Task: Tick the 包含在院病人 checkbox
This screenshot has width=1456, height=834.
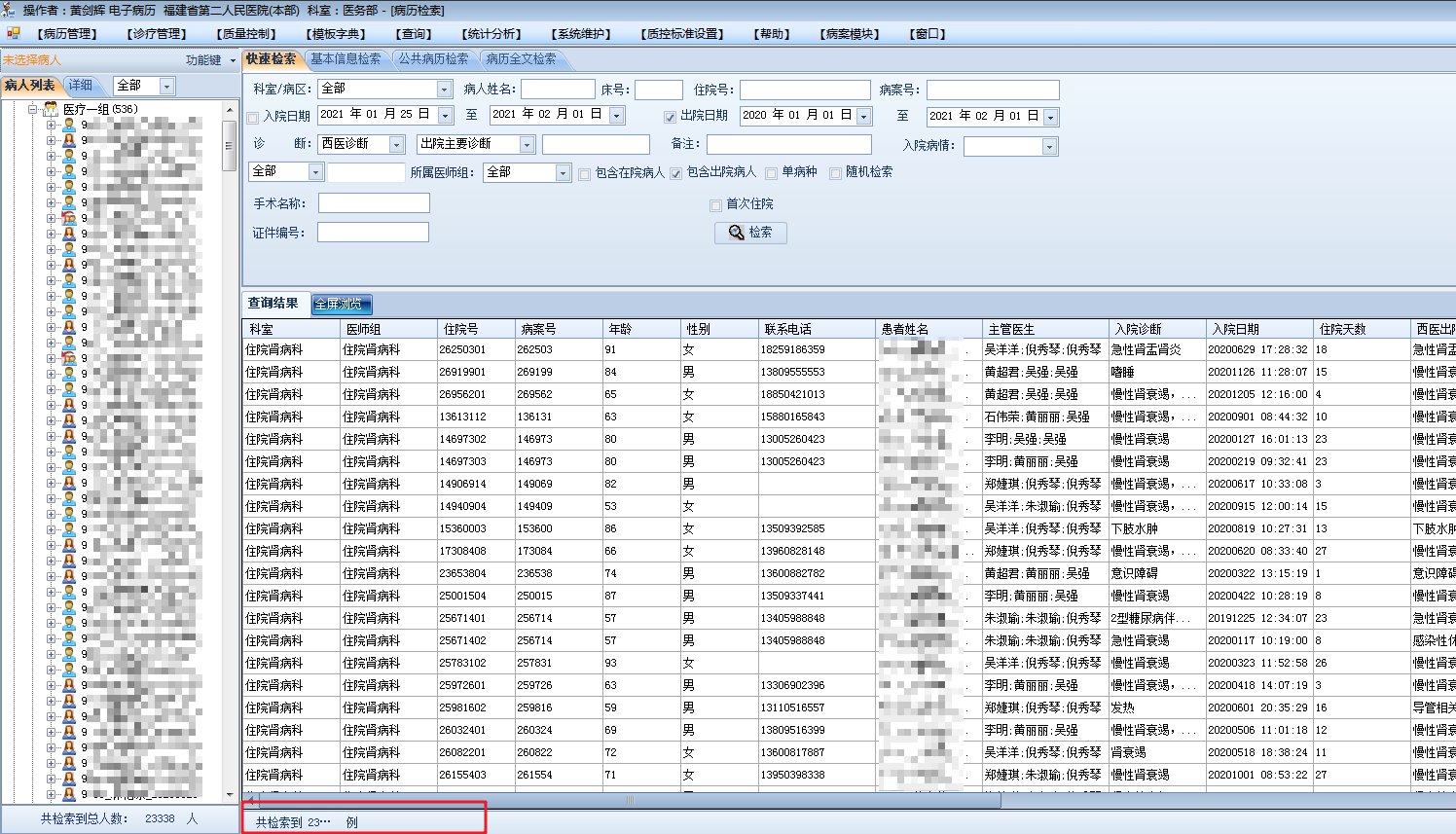Action: click(584, 174)
